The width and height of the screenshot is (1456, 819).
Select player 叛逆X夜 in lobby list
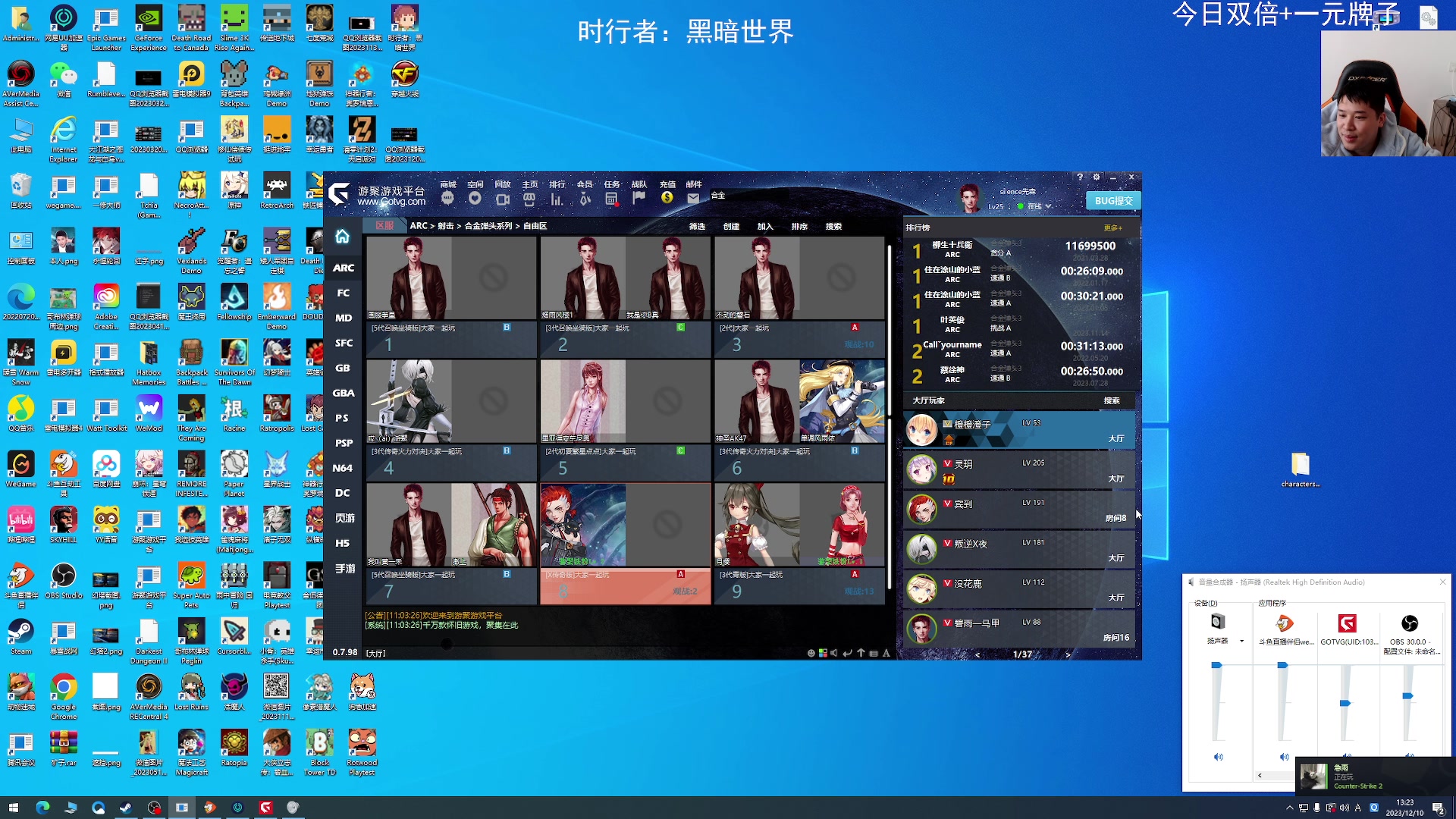[1019, 550]
